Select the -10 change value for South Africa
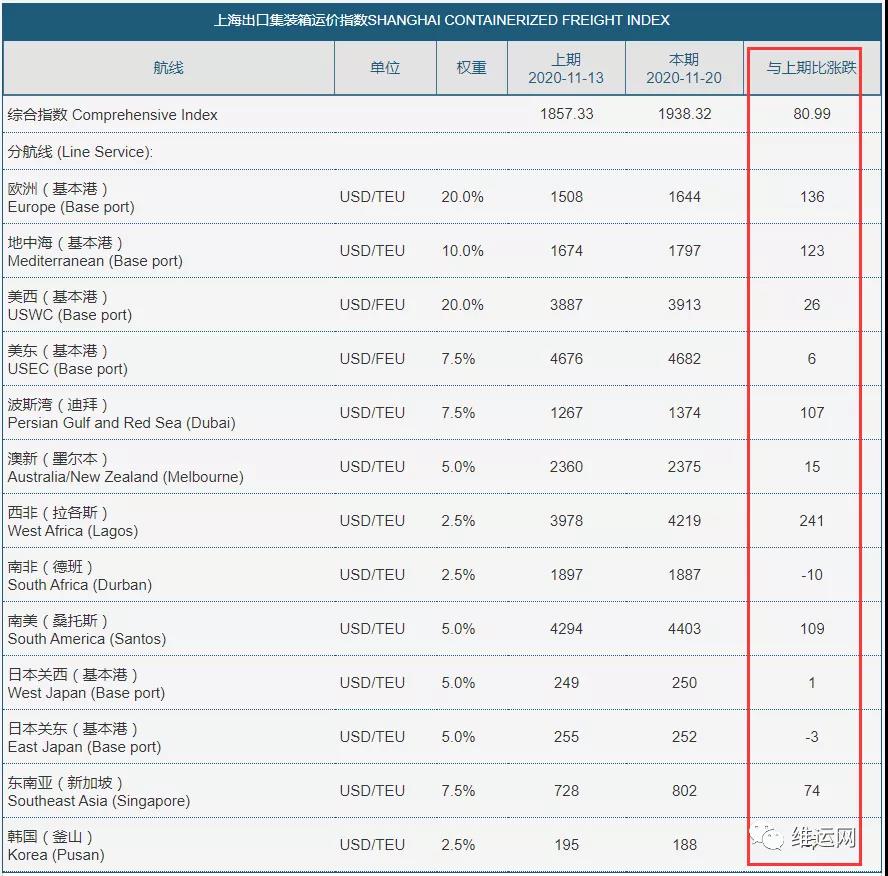 [x=811, y=575]
